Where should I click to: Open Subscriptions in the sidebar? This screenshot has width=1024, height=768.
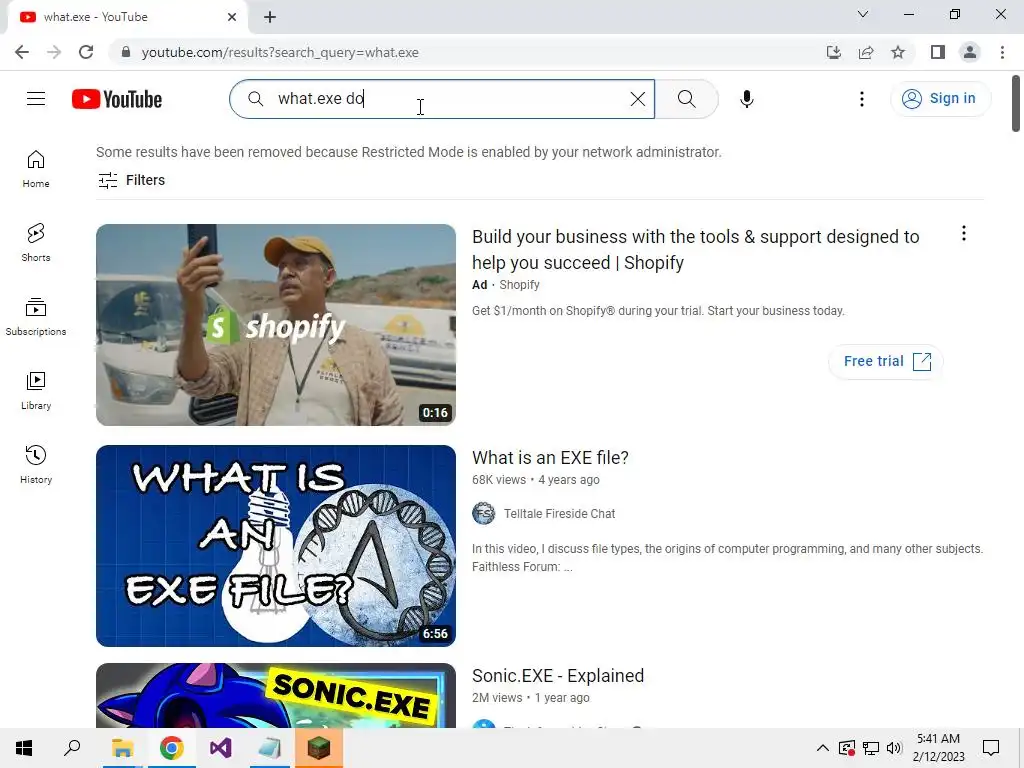(36, 317)
